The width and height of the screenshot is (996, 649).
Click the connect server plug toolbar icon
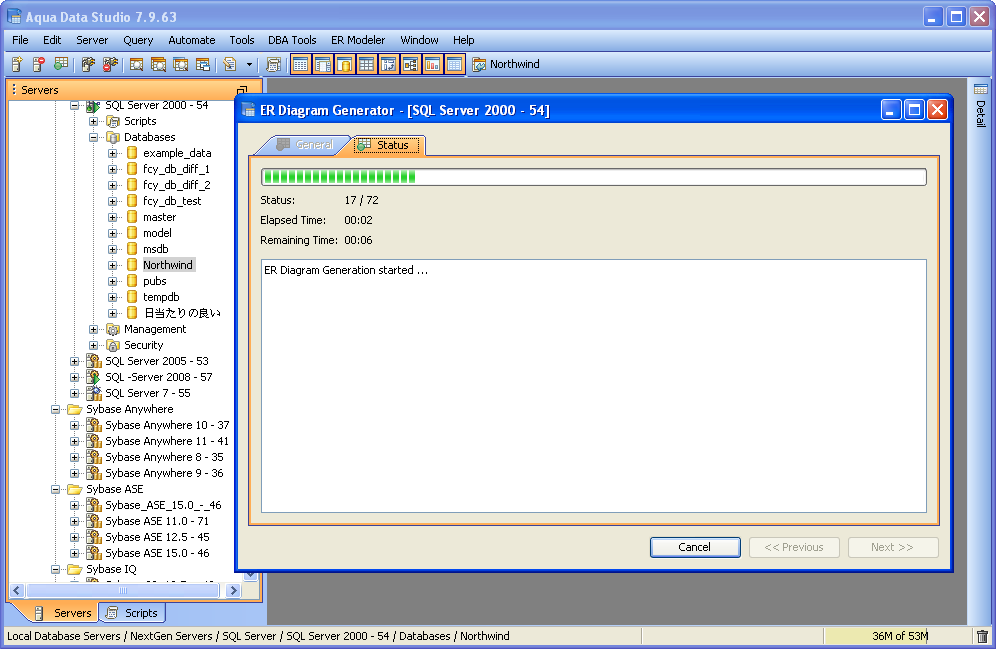pos(88,64)
